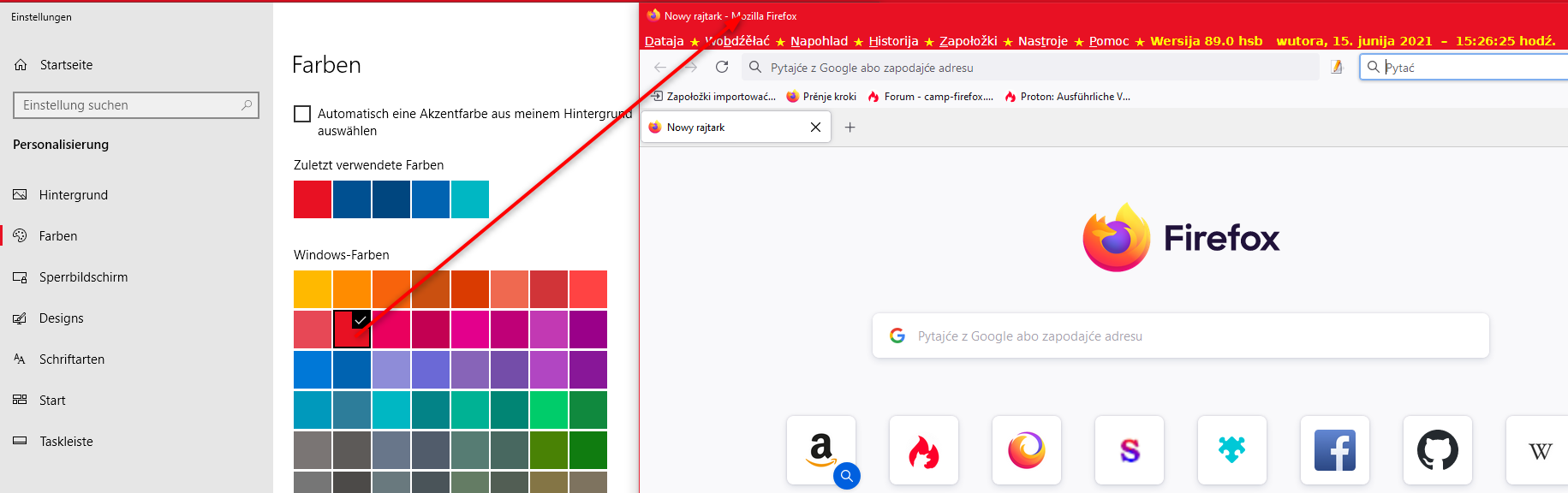Pick the yellow-gold Windows color swatch
Image resolution: width=1568 pixels, height=493 pixels.
[313, 289]
